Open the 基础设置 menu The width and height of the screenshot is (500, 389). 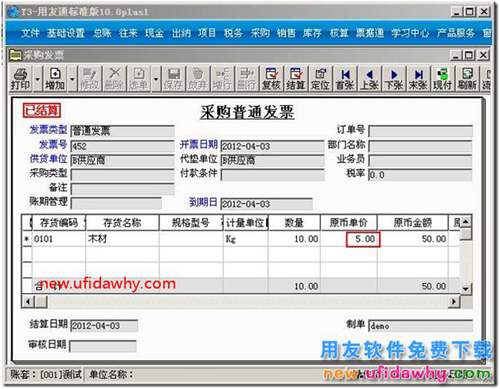coord(66,33)
